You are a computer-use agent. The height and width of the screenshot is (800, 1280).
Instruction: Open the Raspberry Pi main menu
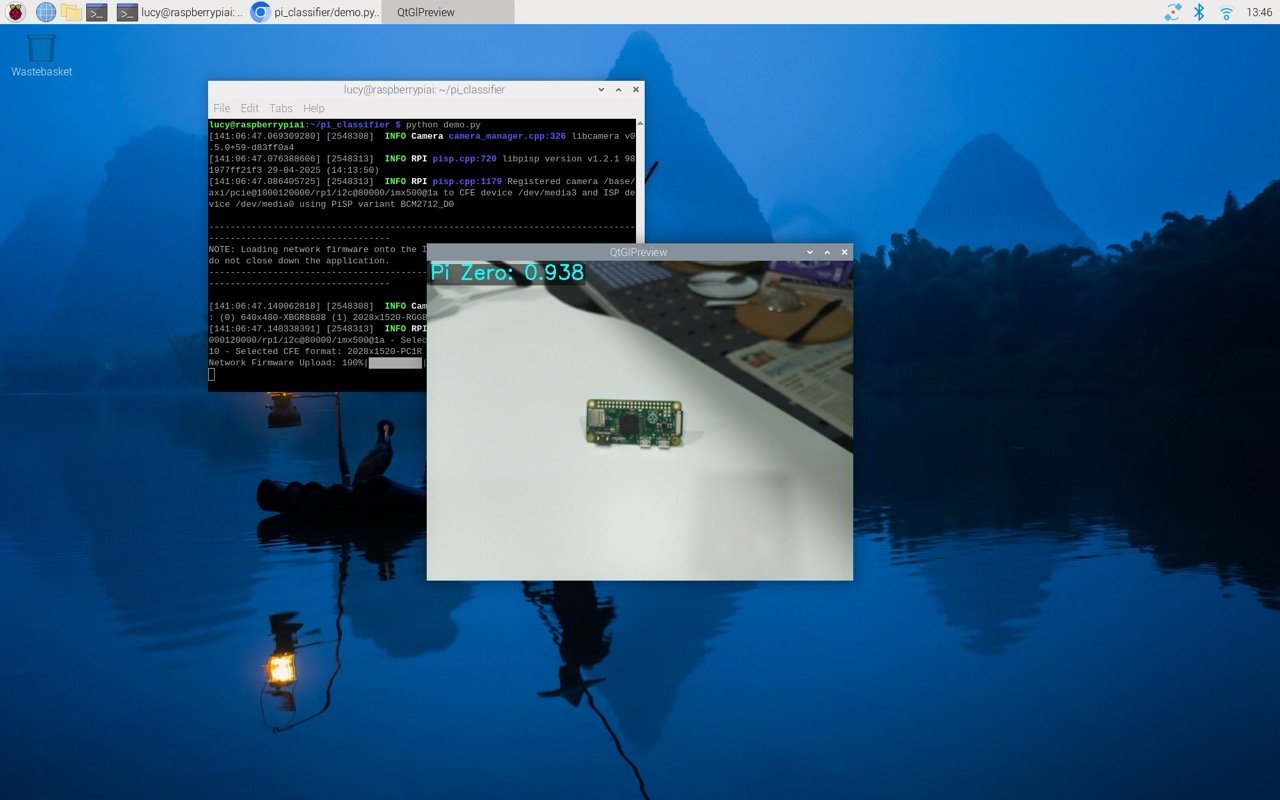(16, 12)
